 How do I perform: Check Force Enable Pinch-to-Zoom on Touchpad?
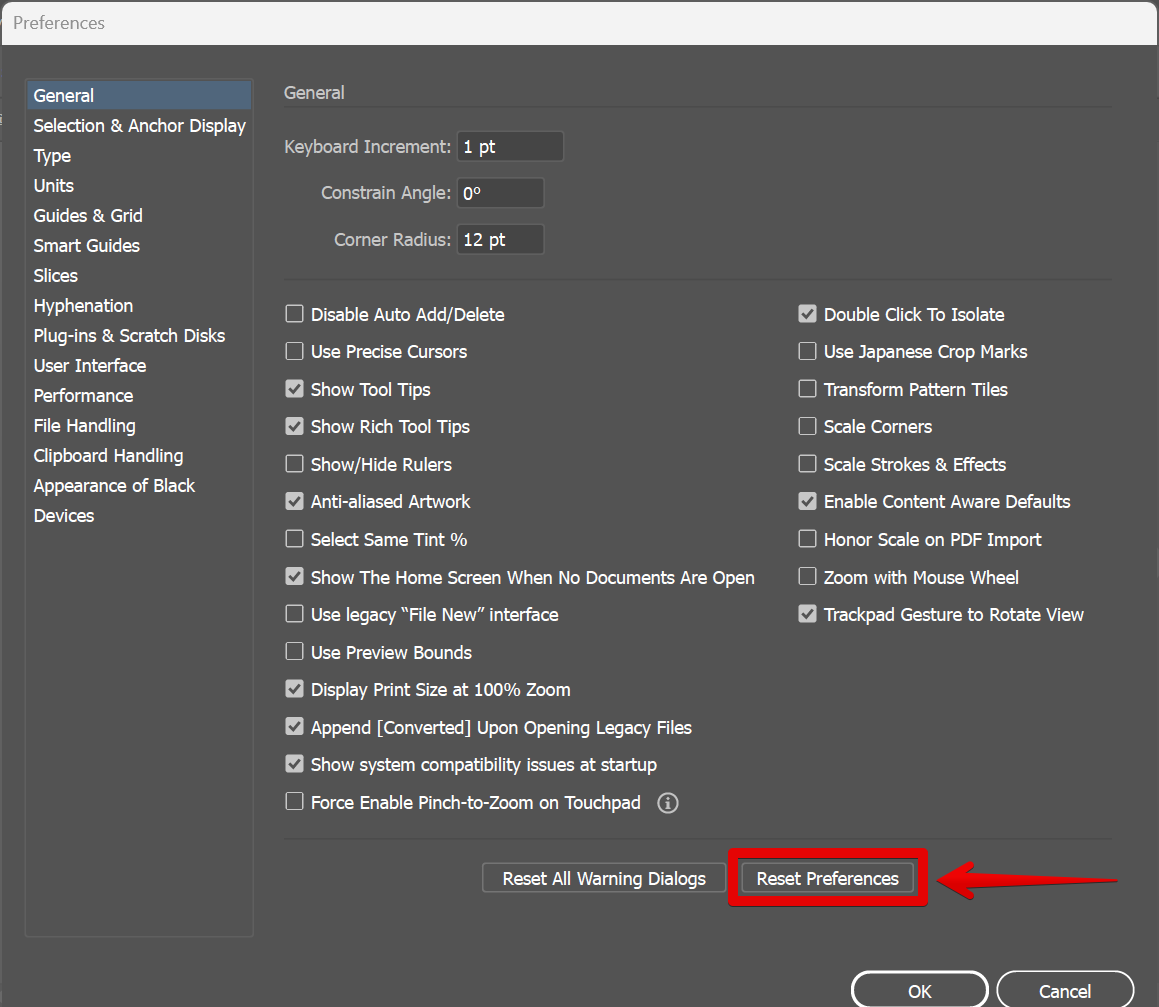point(294,802)
